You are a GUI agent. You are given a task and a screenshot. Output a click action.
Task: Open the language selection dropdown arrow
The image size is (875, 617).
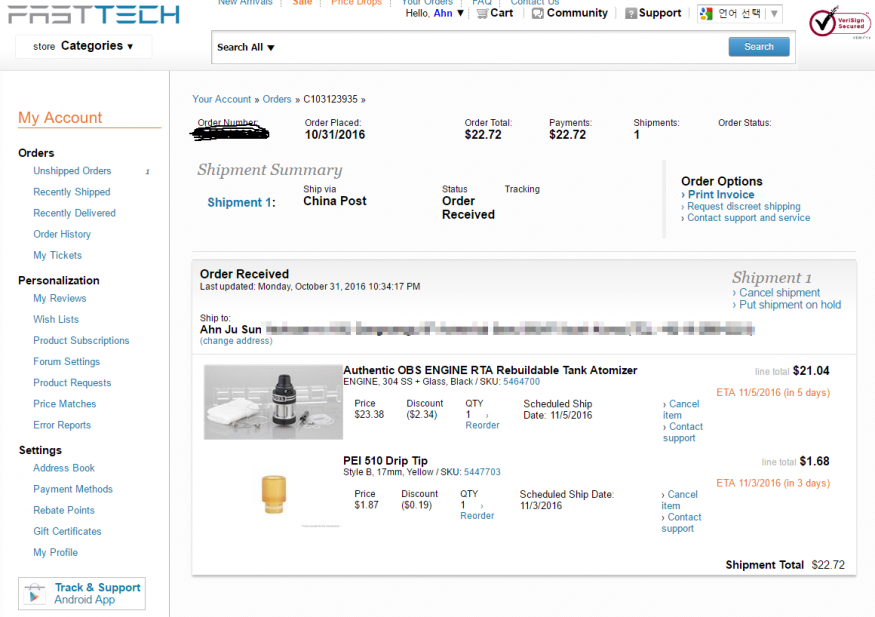pyautogui.click(x=774, y=14)
